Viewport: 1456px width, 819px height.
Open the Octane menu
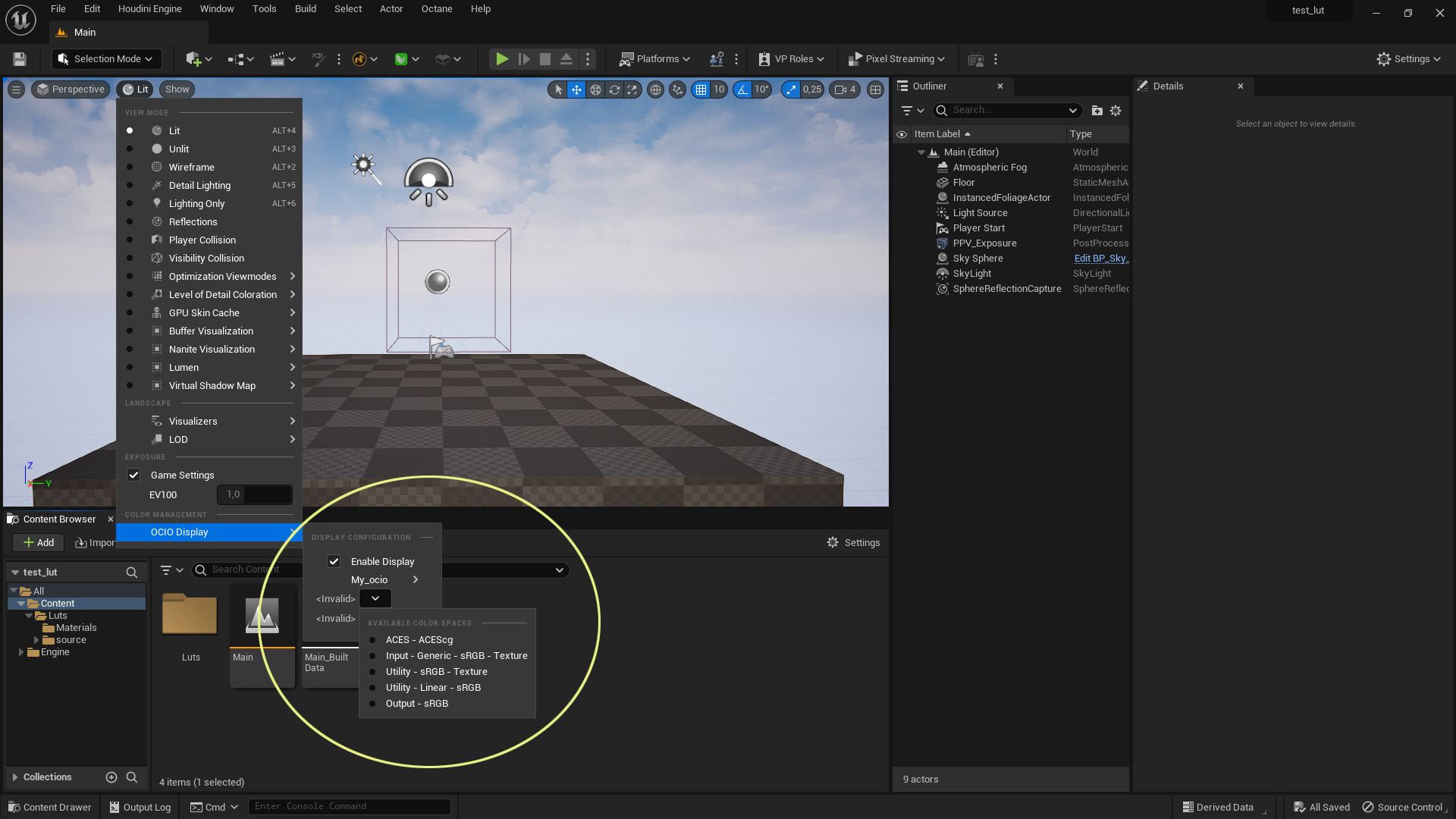pos(437,9)
